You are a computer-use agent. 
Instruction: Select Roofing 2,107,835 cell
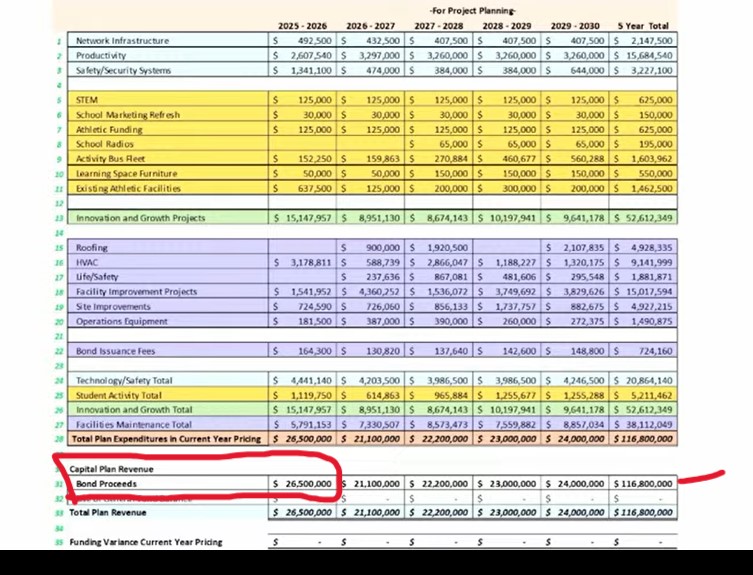point(575,248)
